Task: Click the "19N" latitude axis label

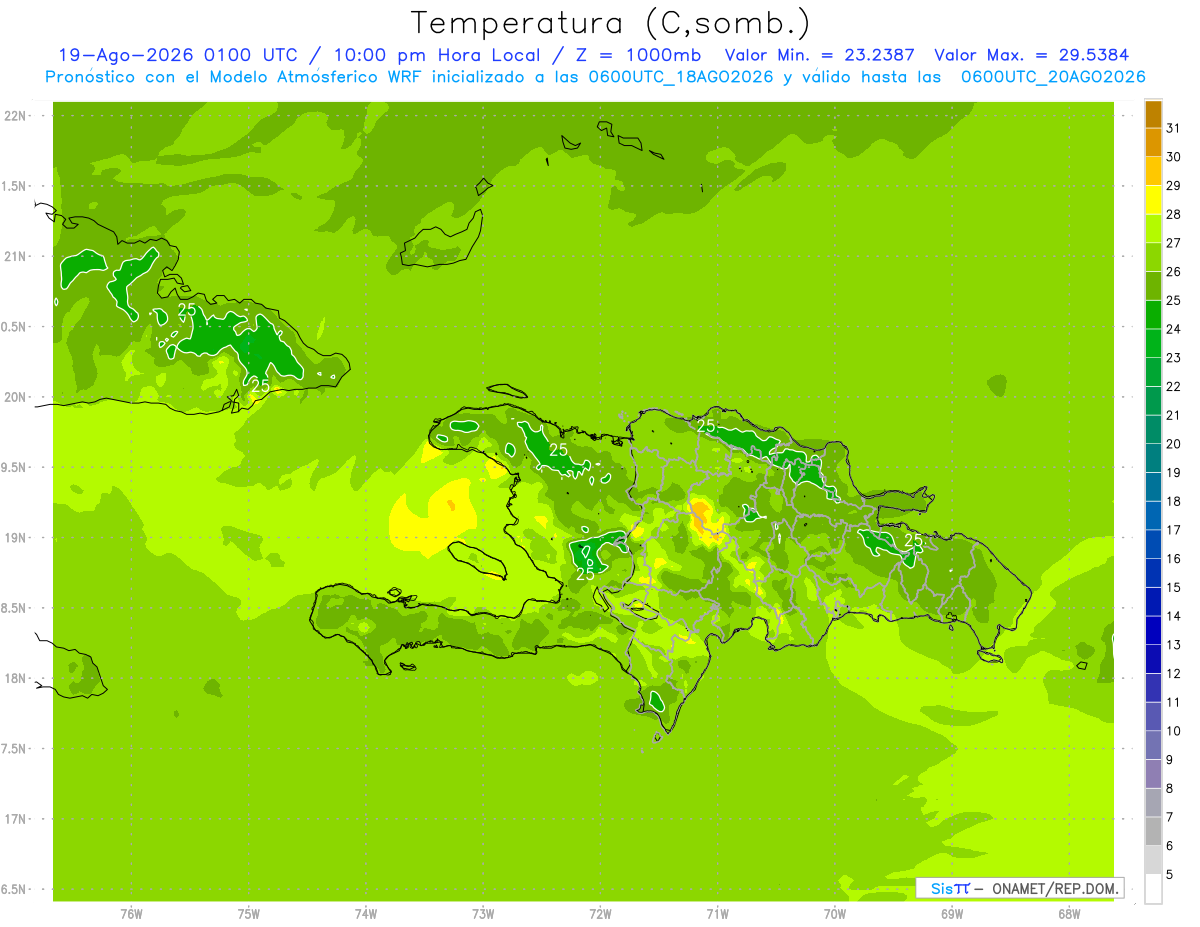Action: 15,538
